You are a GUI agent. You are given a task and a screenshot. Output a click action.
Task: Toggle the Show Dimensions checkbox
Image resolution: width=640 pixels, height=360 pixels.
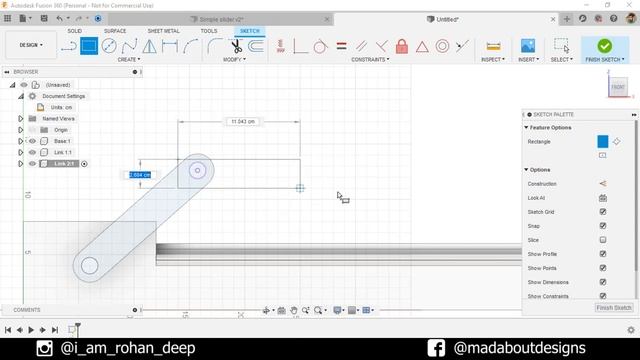tap(603, 282)
